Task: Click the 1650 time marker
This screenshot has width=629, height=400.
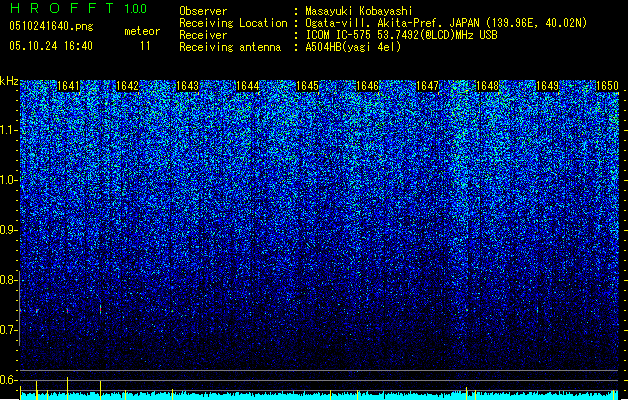Action: click(x=607, y=86)
